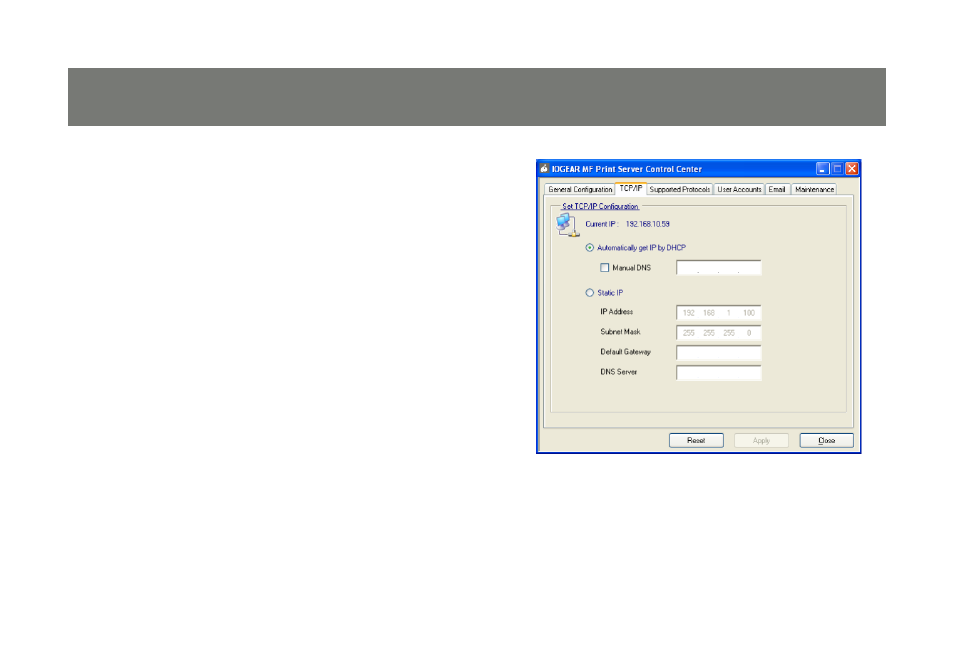Click the Current IP value 192.168.10.59
Viewport: 954px width, 664px height.
point(647,224)
